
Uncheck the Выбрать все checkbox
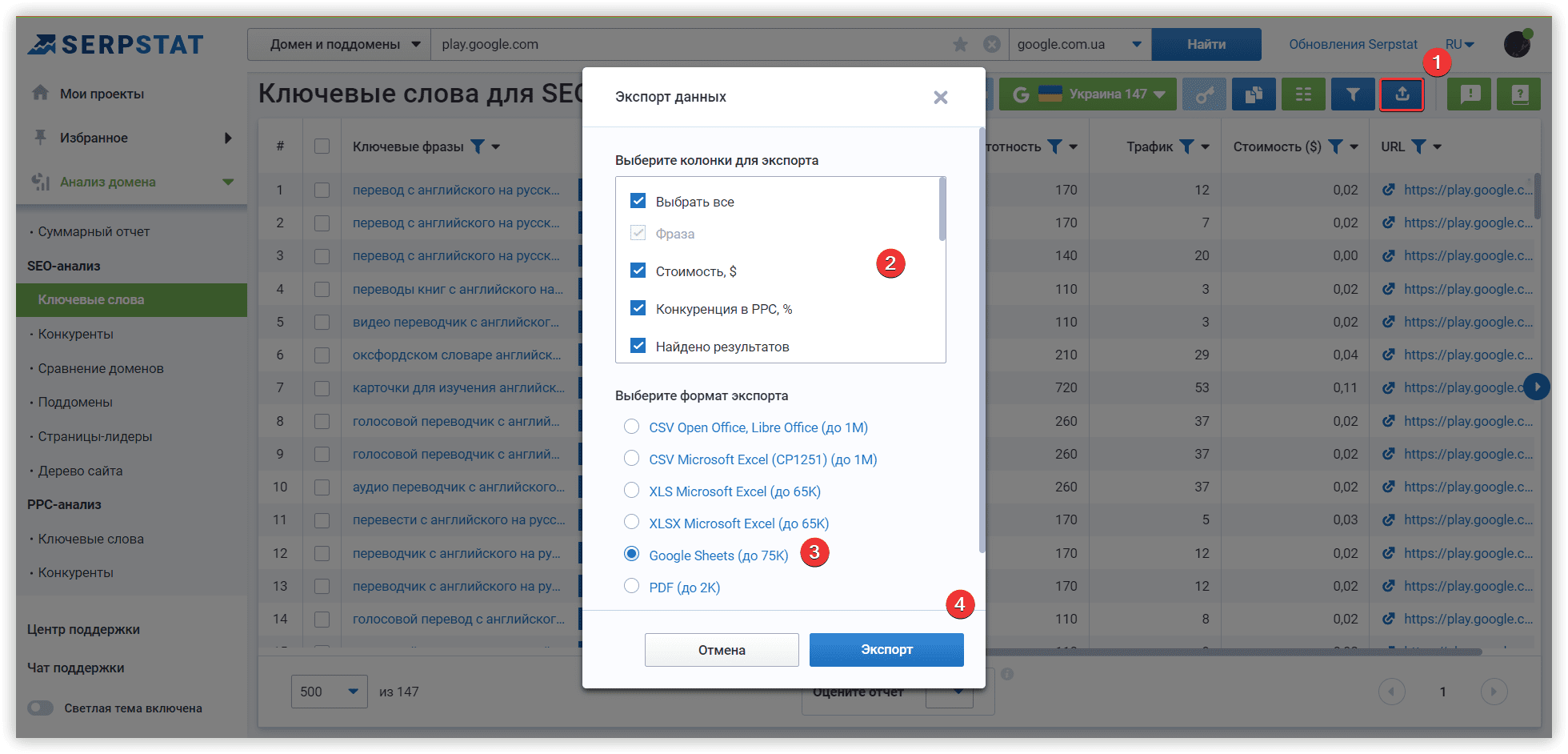pyautogui.click(x=638, y=200)
